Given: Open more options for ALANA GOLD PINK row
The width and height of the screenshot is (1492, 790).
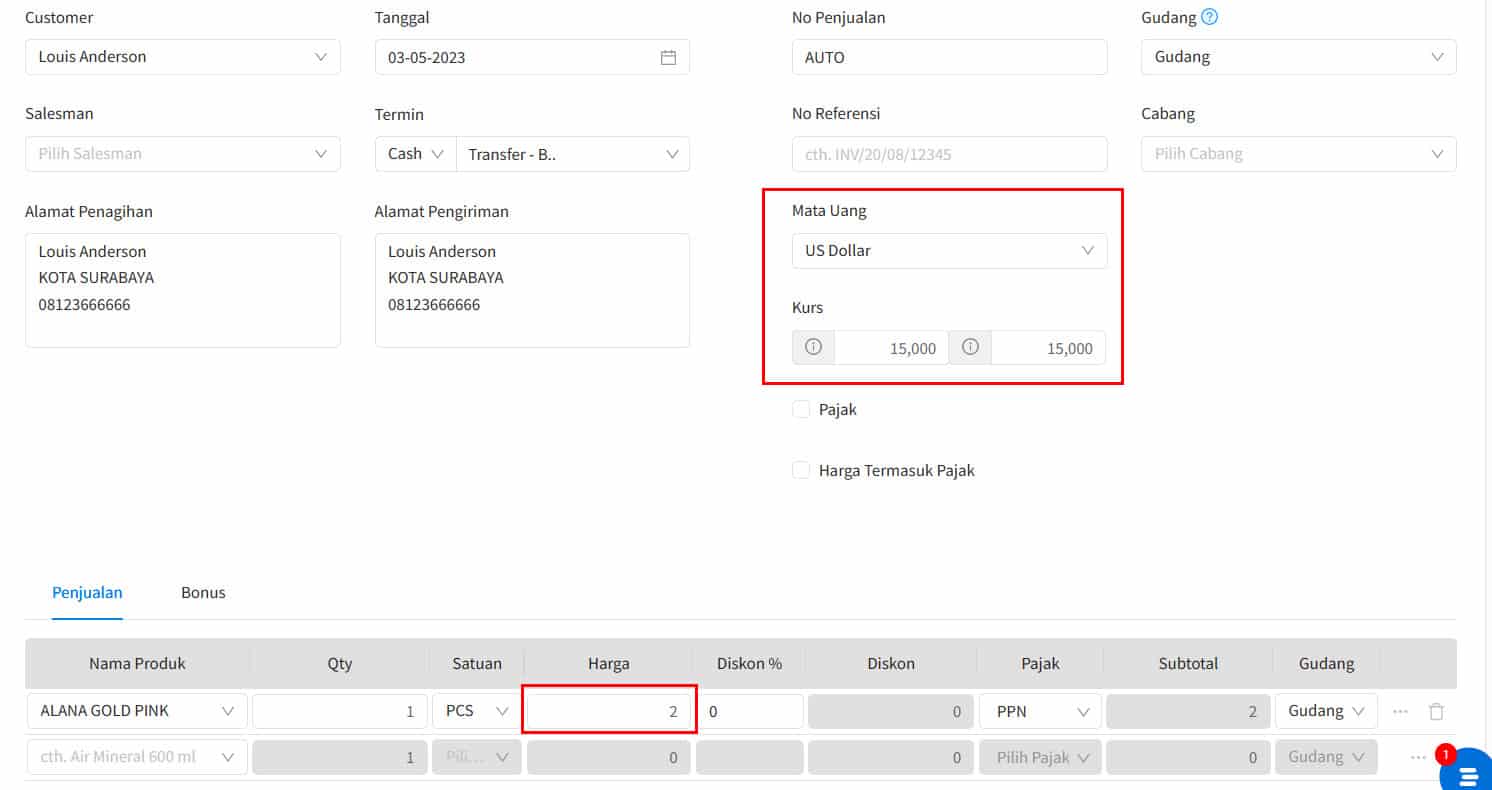Looking at the screenshot, I should [x=1400, y=711].
